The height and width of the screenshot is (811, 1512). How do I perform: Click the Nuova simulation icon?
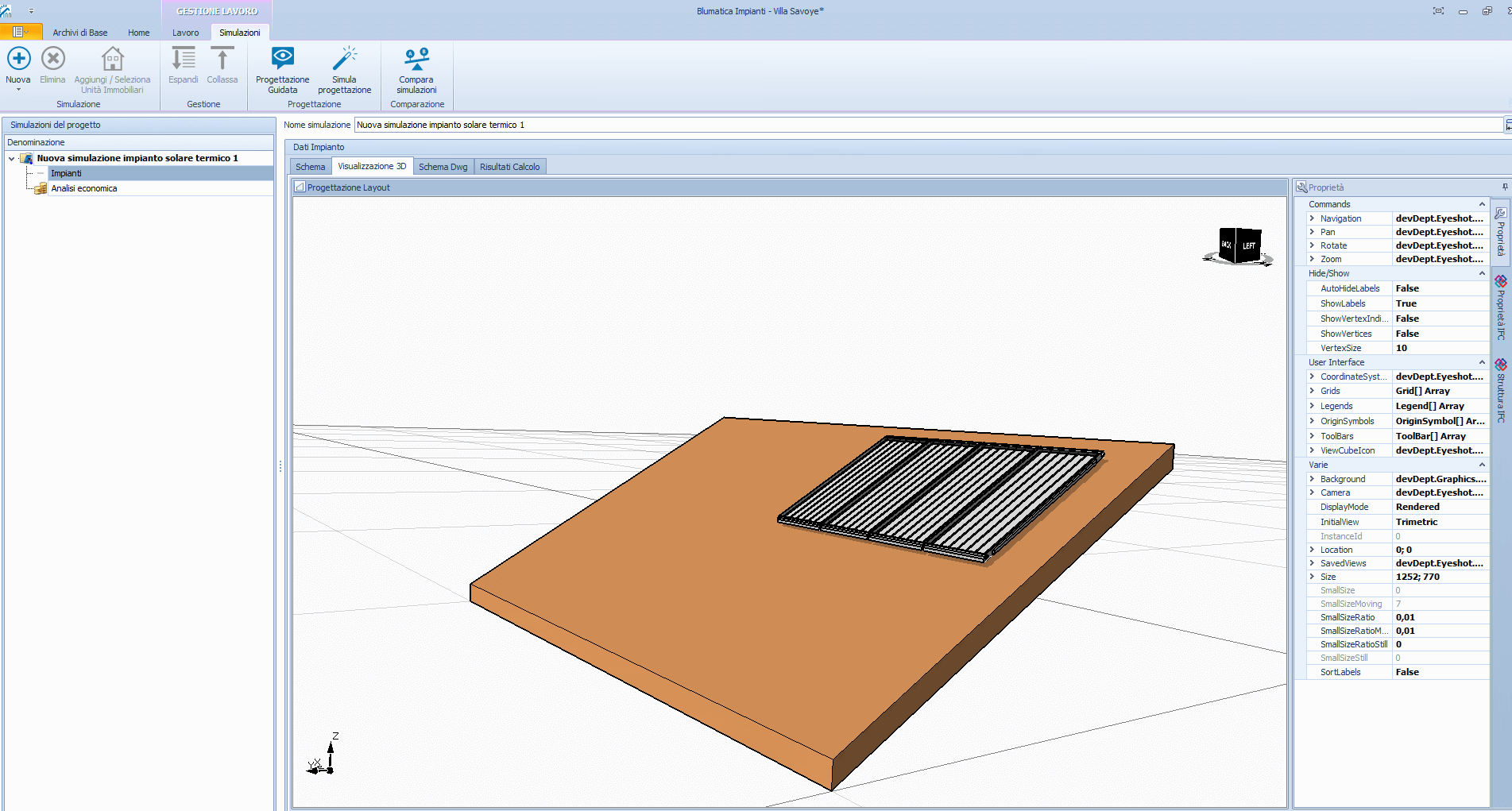(18, 59)
